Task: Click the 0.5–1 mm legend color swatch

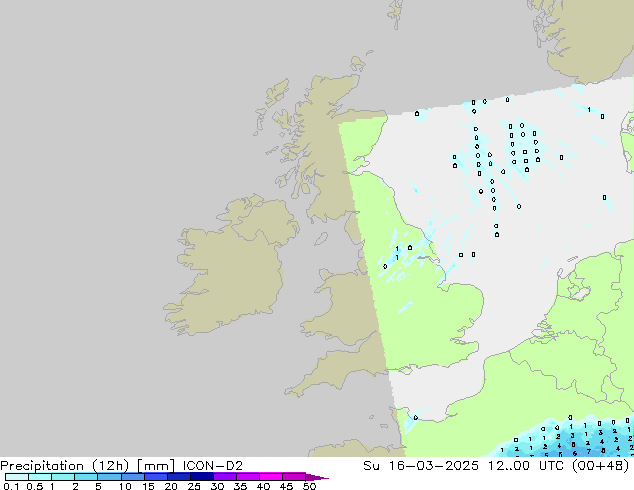Action: point(40,477)
